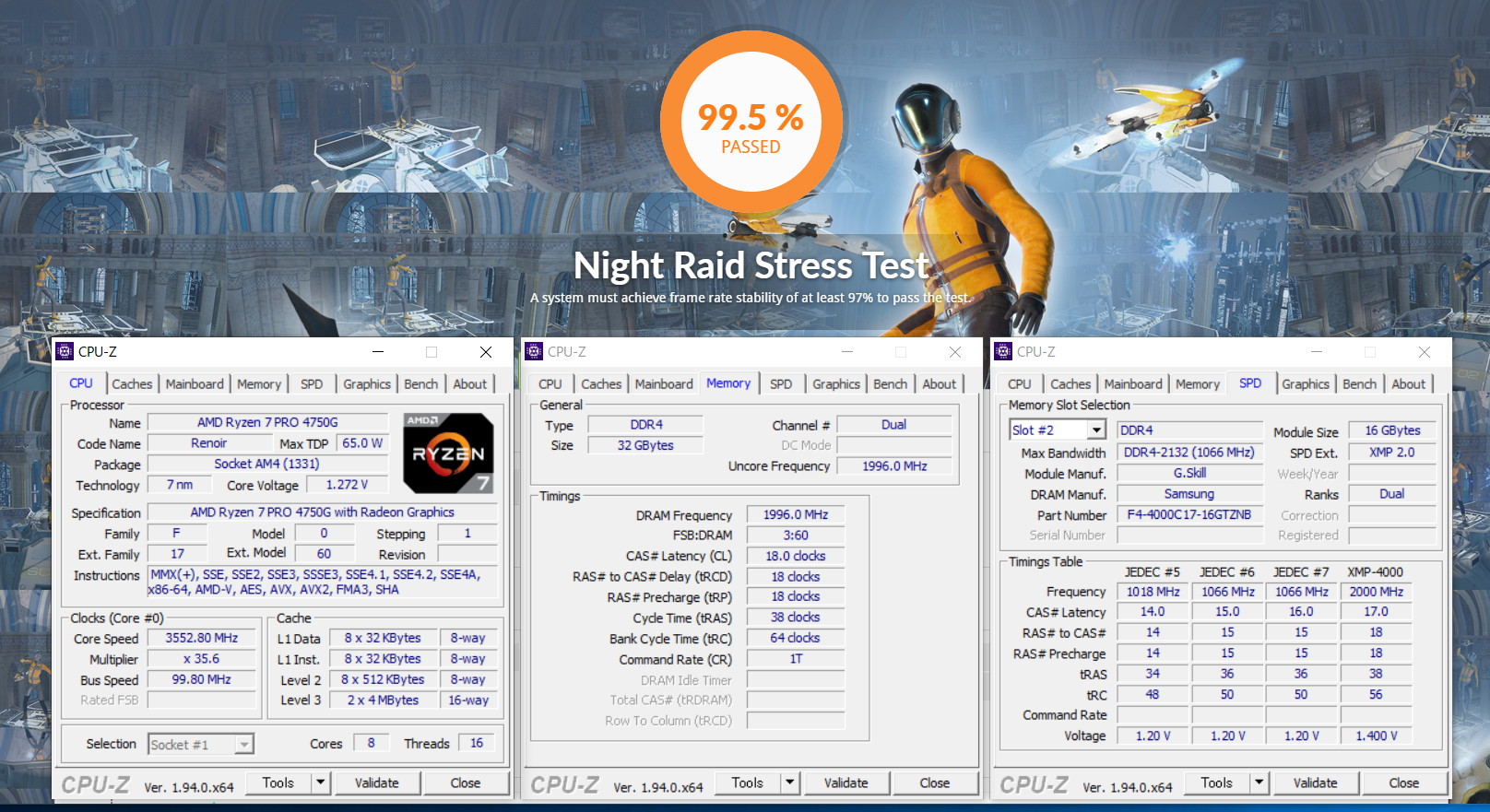Screen dimensions: 1490x812
Task: Click the Part Number field F4-4000C17-16GTZNB
Action: 1189,514
